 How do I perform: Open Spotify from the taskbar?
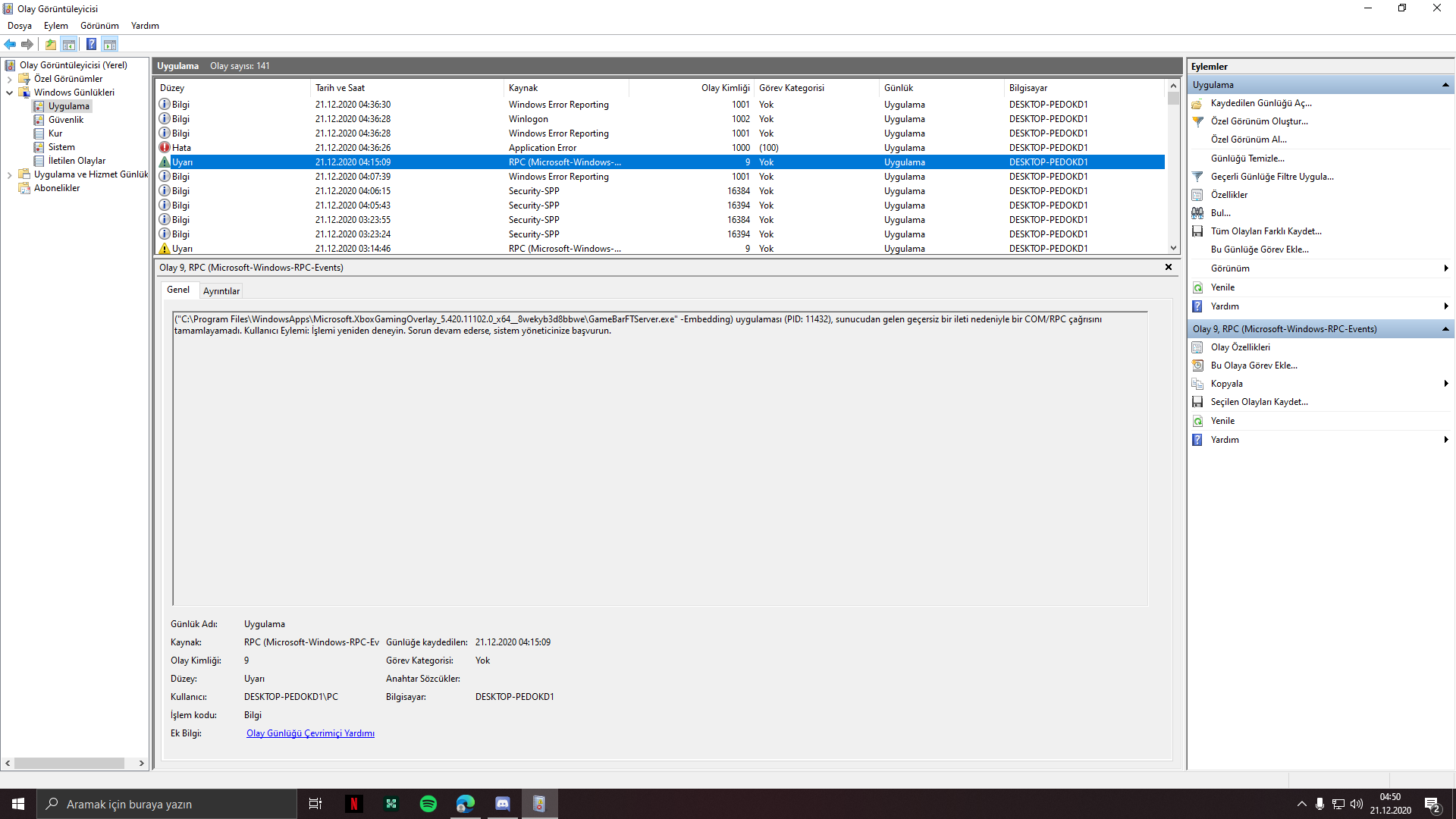tap(428, 804)
